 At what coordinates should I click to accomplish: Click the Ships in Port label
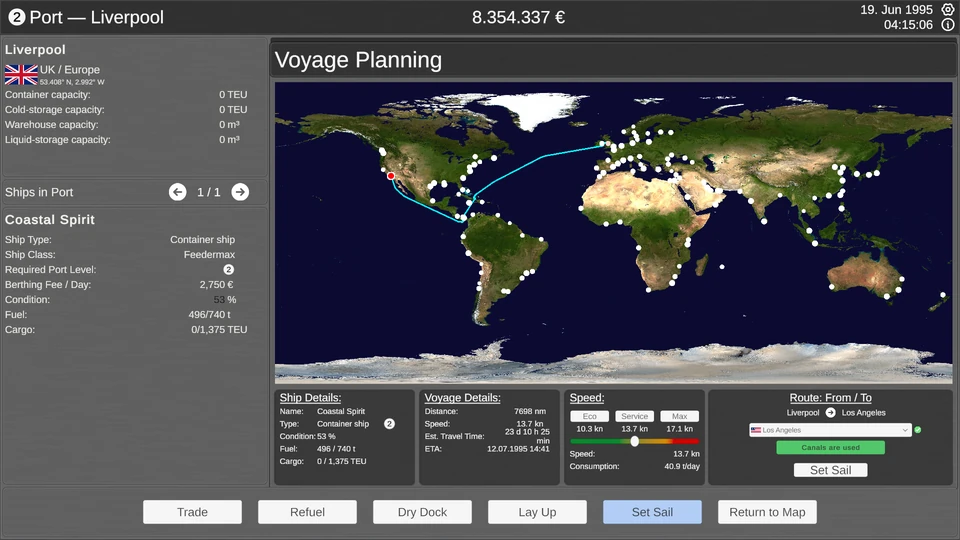pyautogui.click(x=39, y=192)
